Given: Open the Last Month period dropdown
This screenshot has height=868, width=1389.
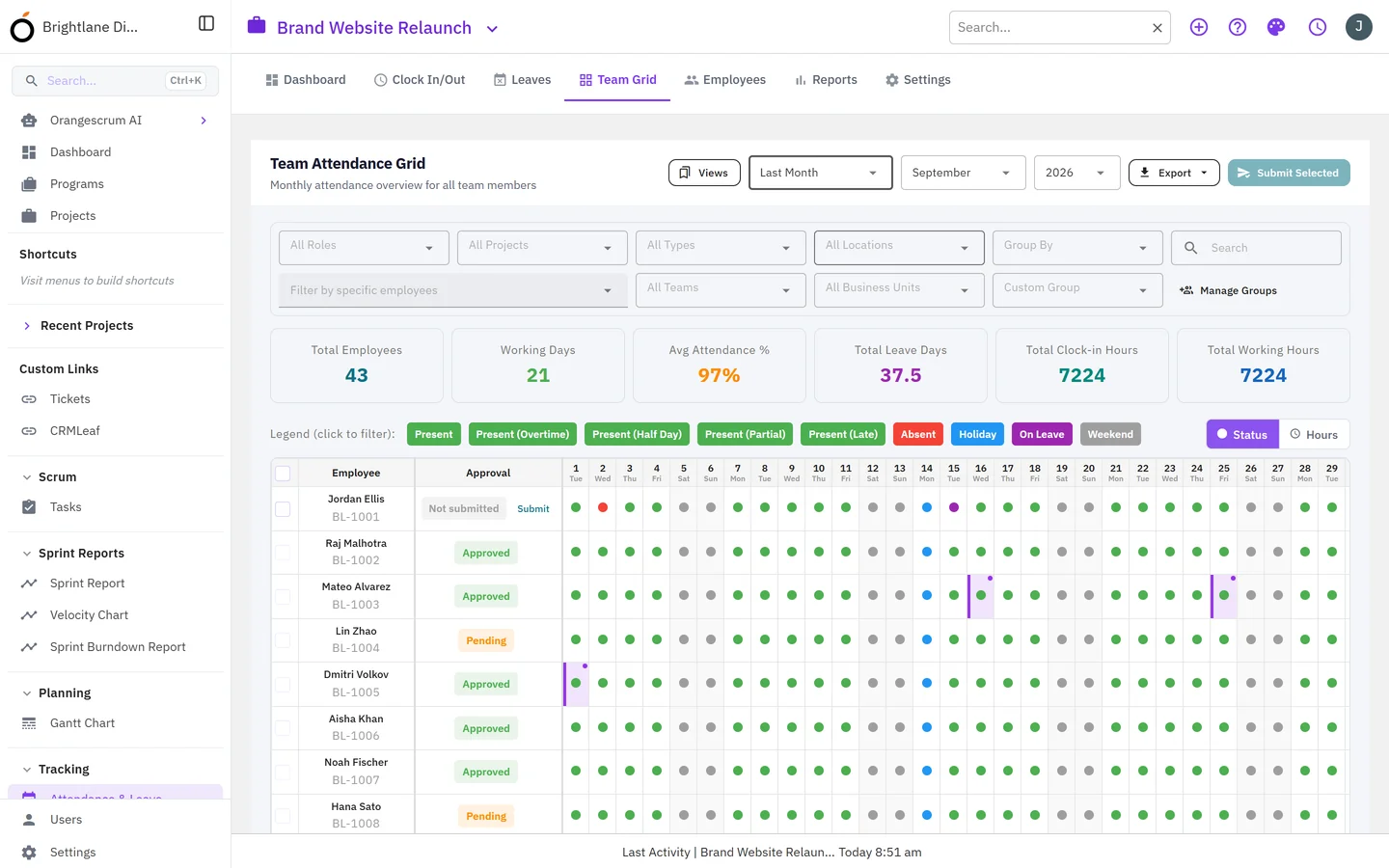Looking at the screenshot, I should coord(819,173).
